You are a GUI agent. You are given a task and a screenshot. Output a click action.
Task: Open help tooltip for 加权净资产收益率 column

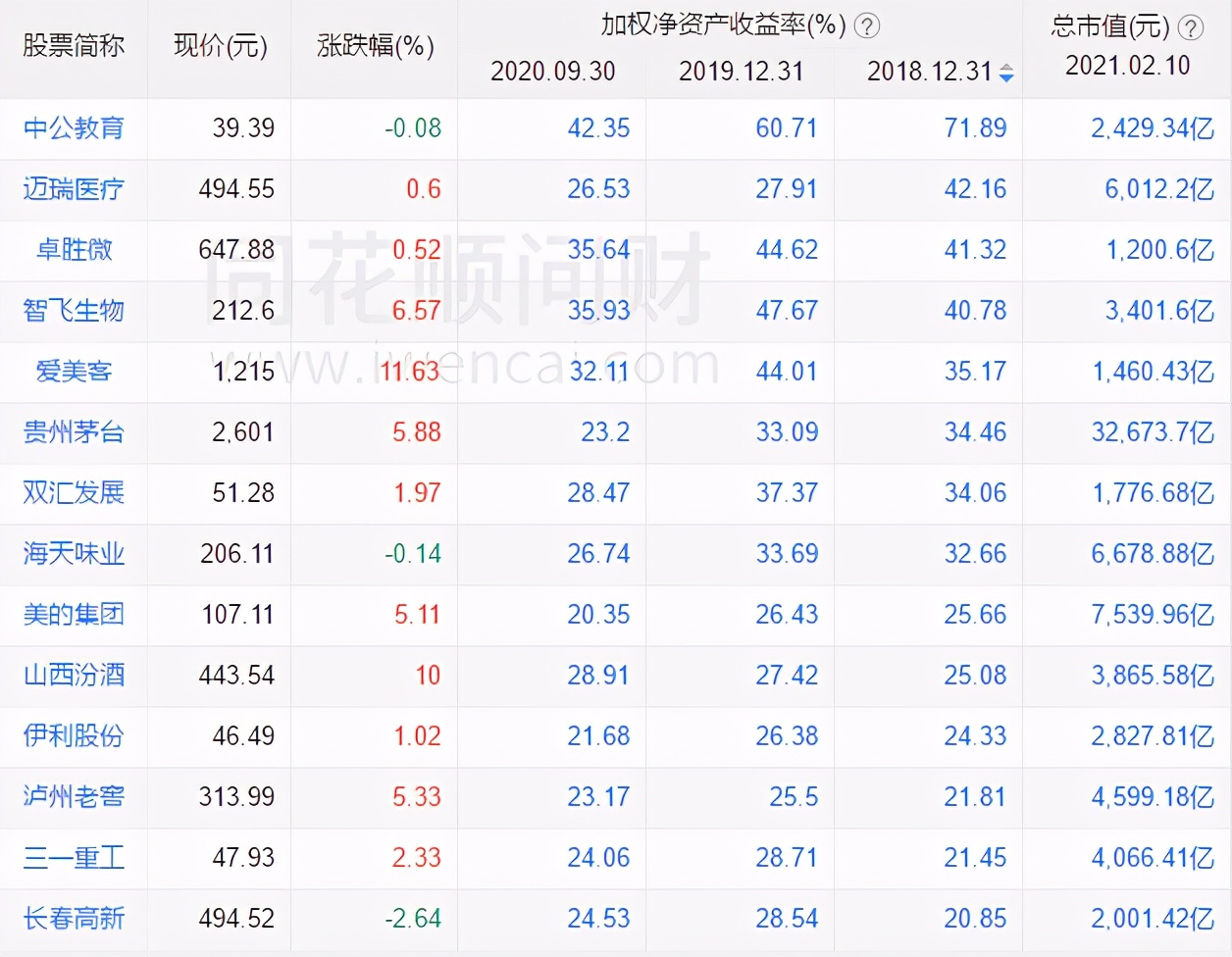[x=866, y=26]
